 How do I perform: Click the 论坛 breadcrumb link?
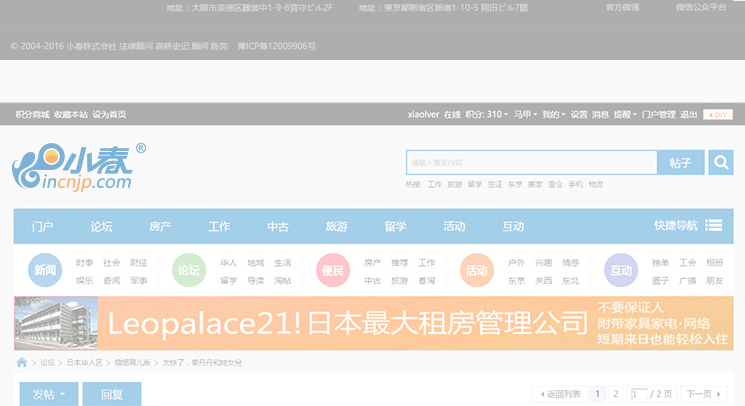pyautogui.click(x=48, y=362)
